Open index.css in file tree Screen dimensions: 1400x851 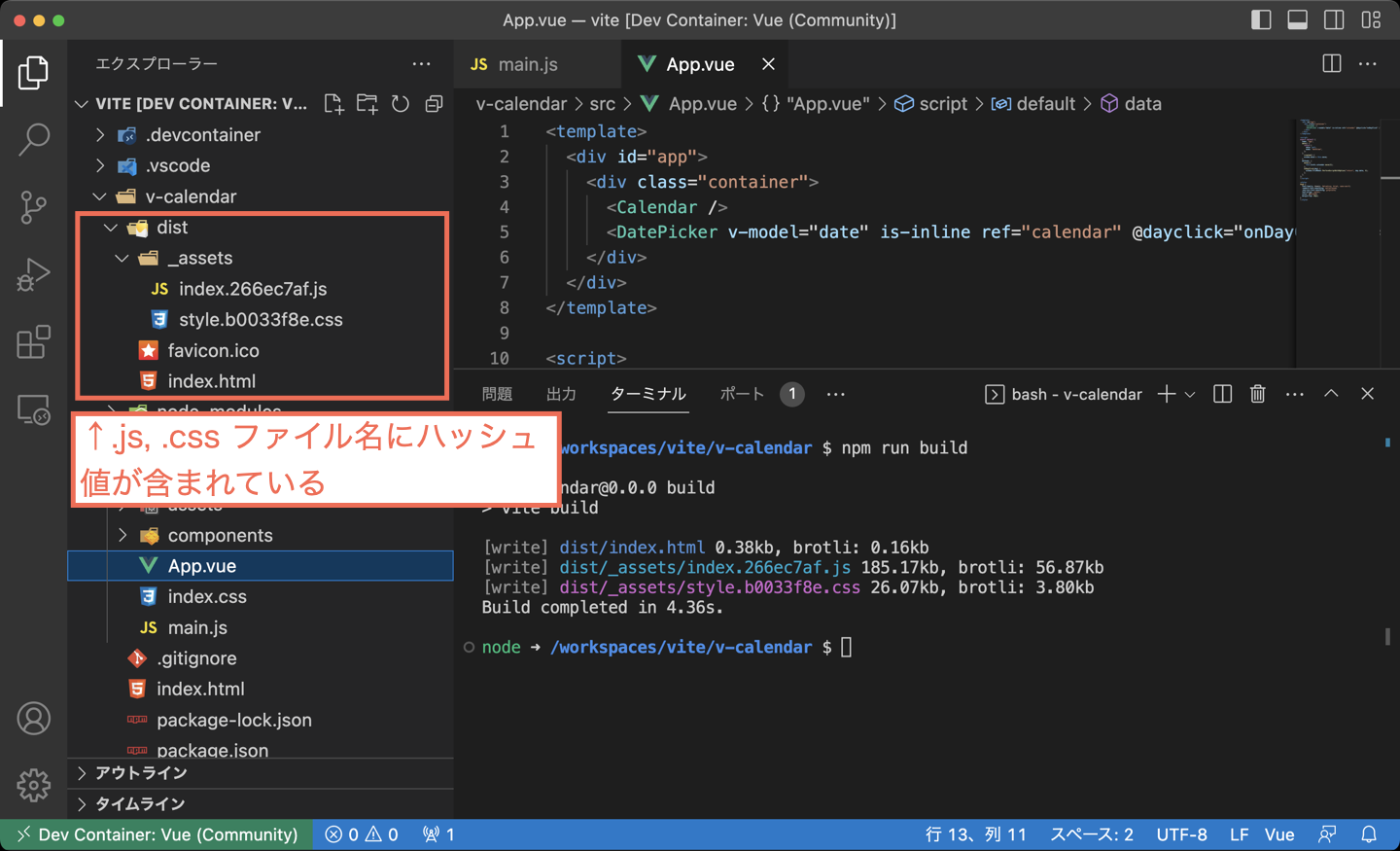[261, 596]
